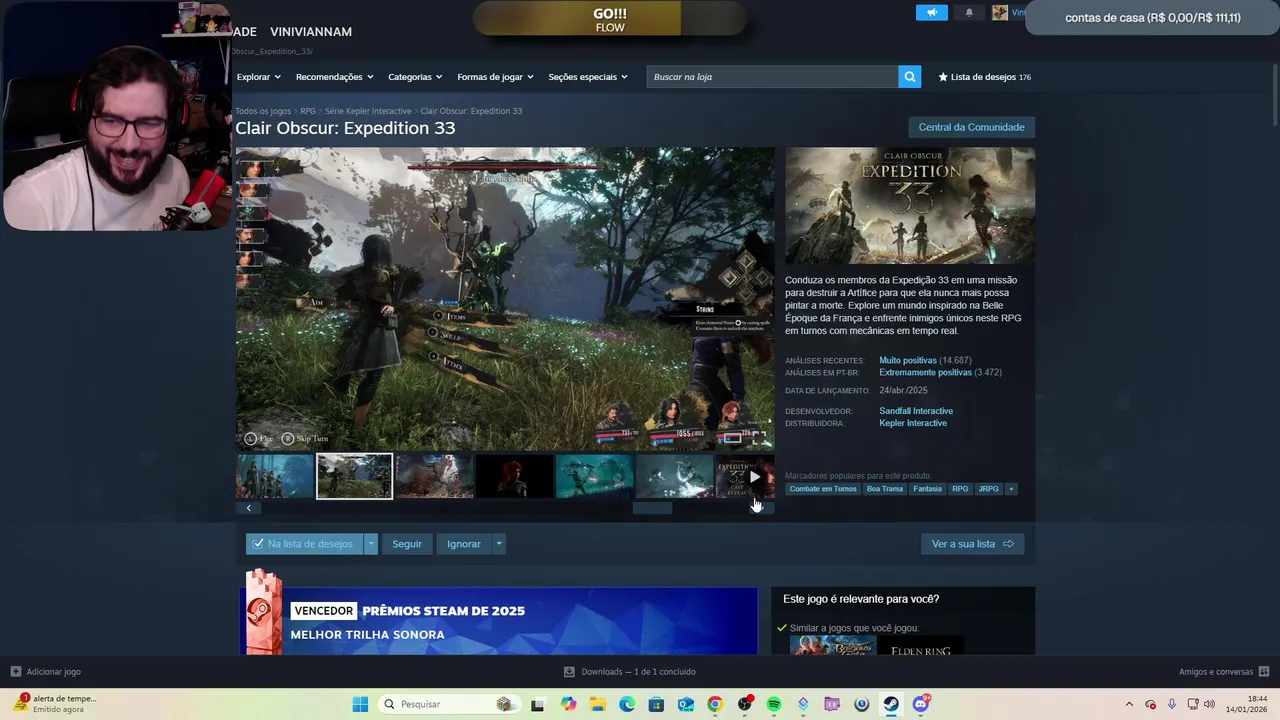Open the Windows Start menu
This screenshot has height=720, width=1280.
pos(360,704)
